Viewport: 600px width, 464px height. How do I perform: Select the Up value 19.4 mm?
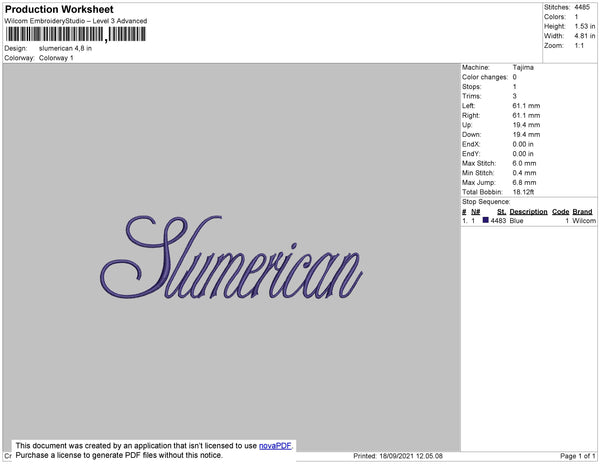pos(526,125)
